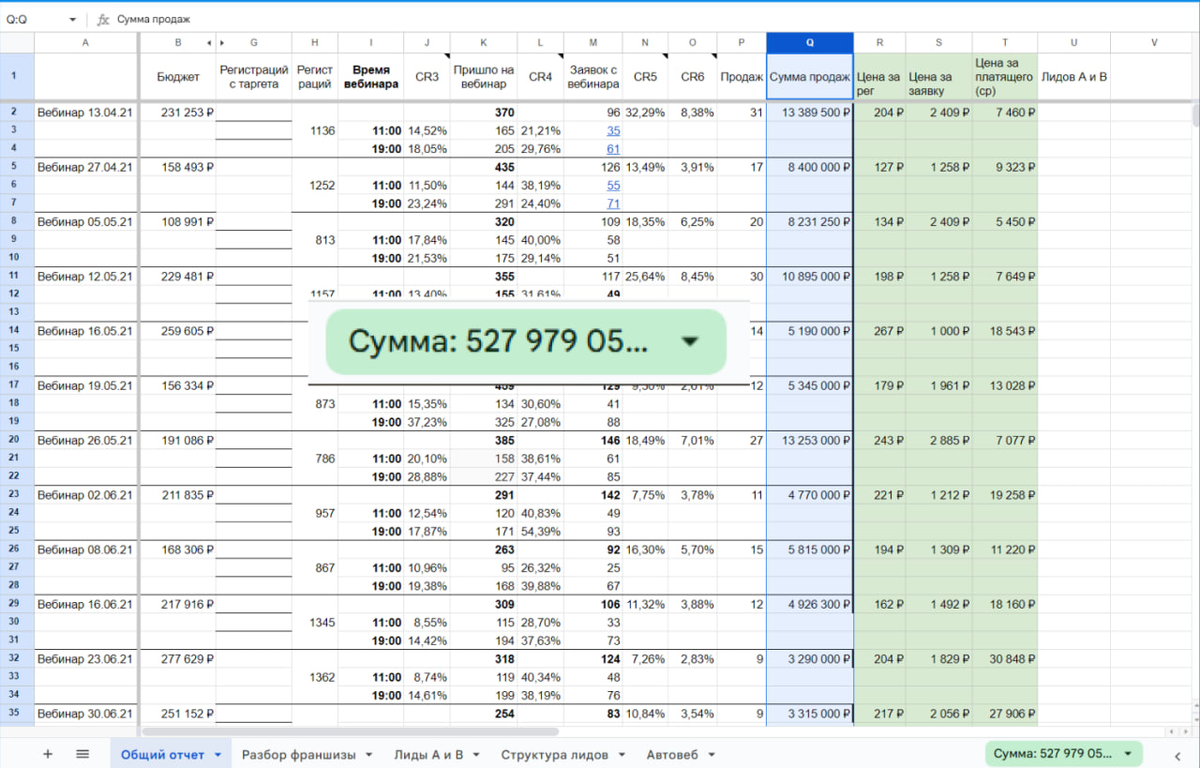Viewport: 1200px width, 768px height.
Task: Select the registrations cell 1362
Action: tap(315, 677)
